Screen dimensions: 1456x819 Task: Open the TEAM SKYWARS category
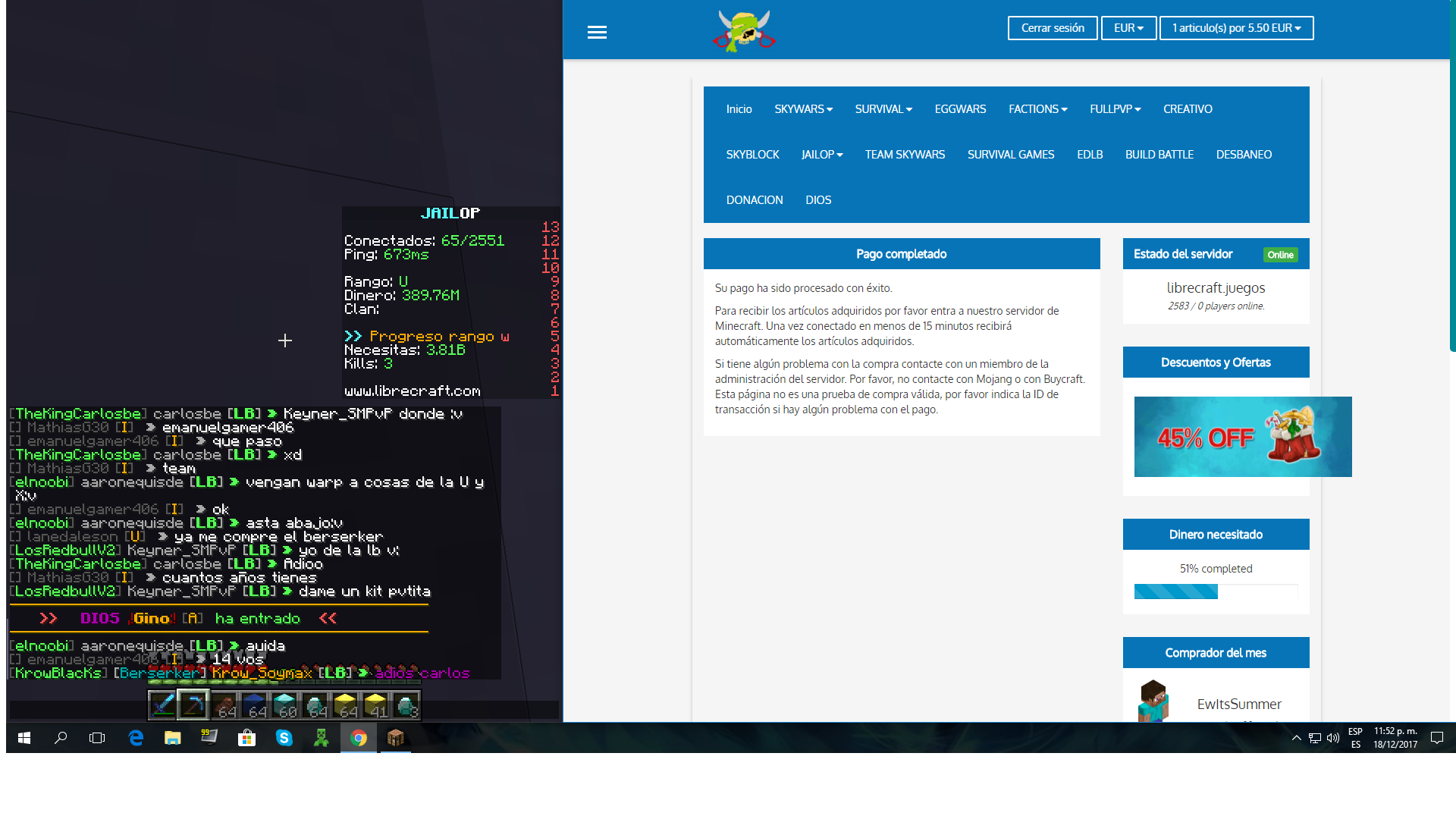click(905, 155)
